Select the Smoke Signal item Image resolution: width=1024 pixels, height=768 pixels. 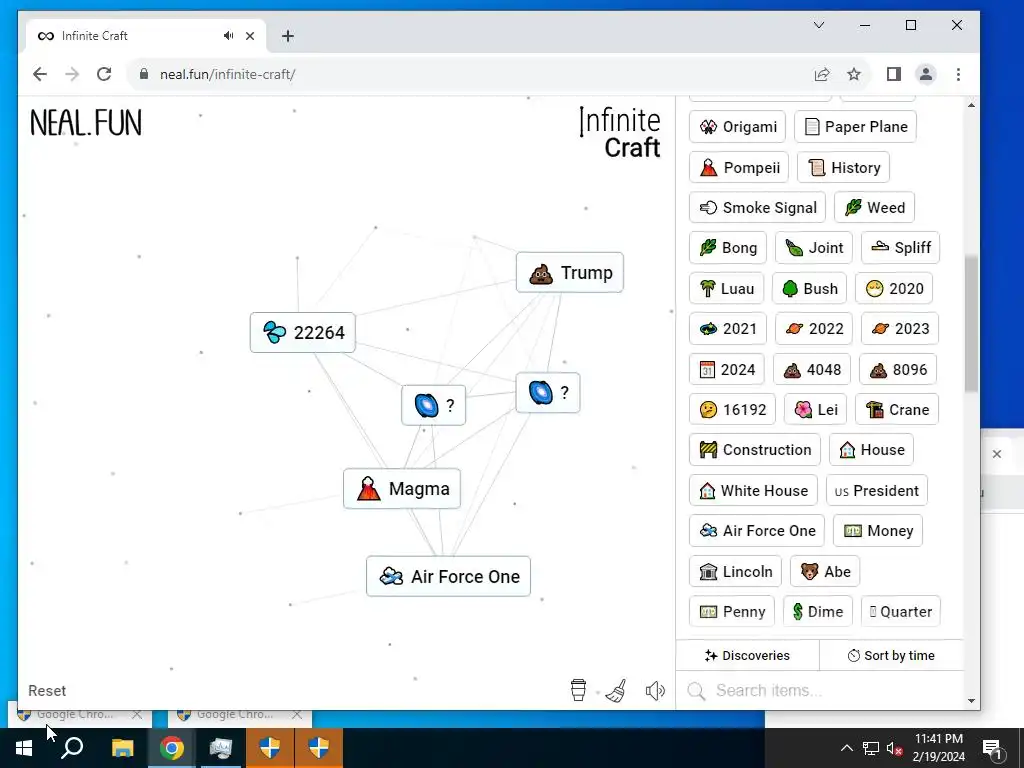click(x=758, y=208)
